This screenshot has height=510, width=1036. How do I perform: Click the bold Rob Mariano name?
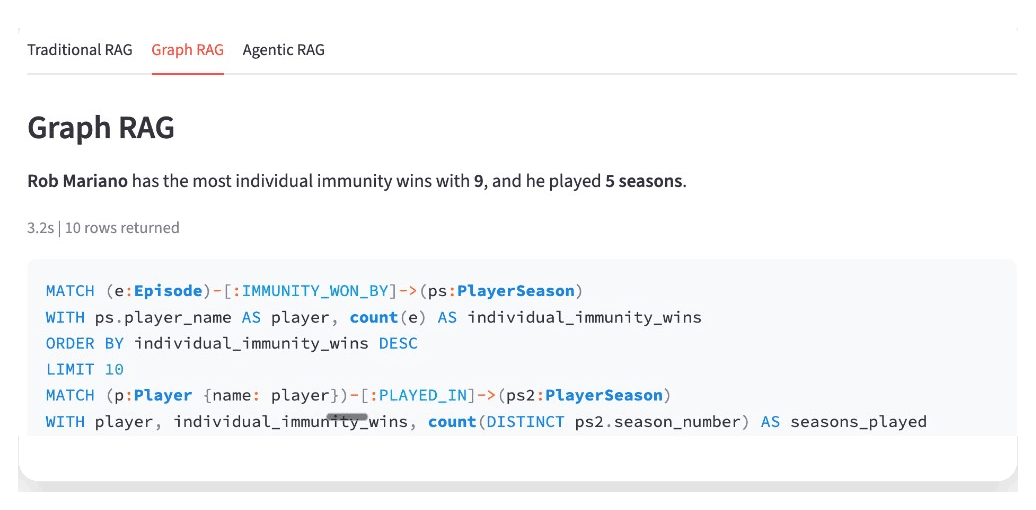tap(77, 181)
